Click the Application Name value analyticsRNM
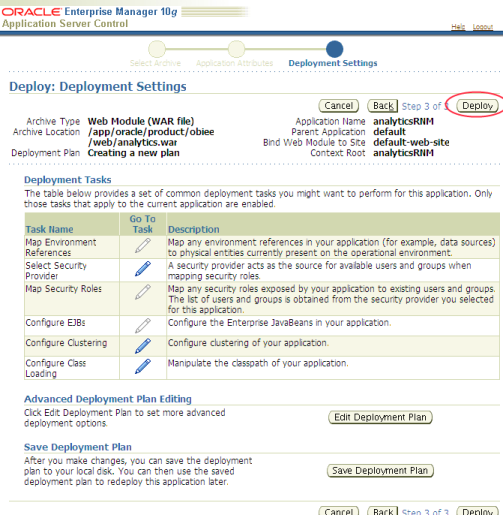 click(x=403, y=121)
